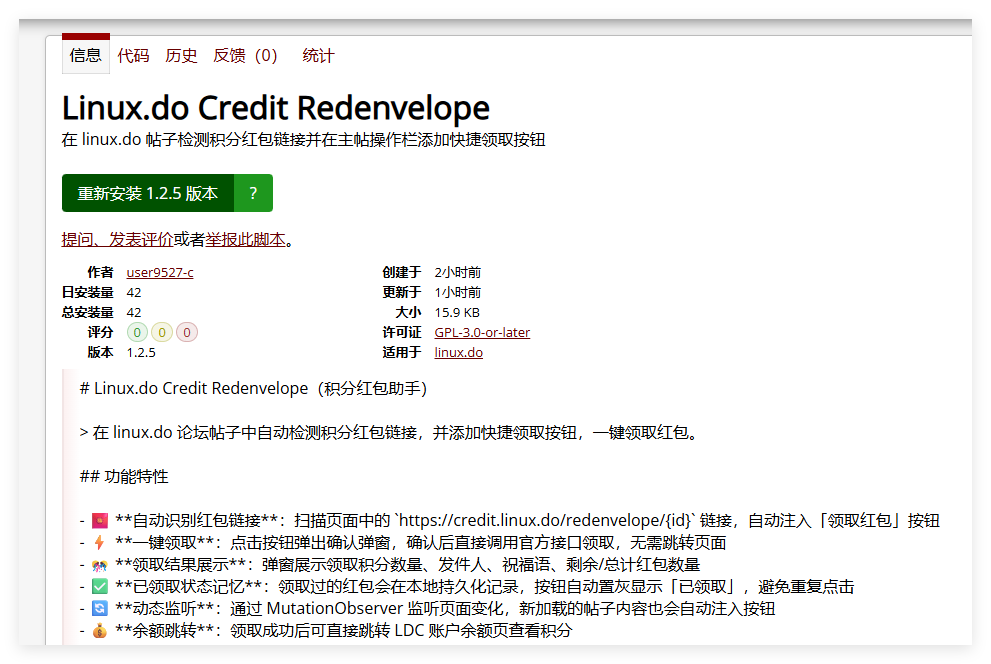The height and width of the screenshot is (664, 991).
Task: Click the money bag emoji before 余额跳转
Action: pos(100,631)
